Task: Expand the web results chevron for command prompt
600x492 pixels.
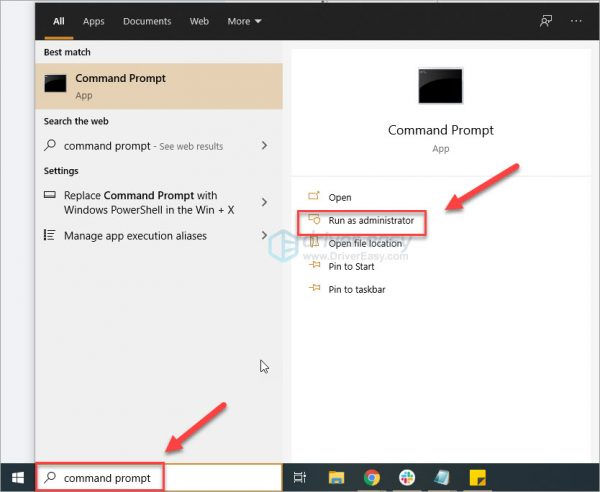Action: coord(264,145)
